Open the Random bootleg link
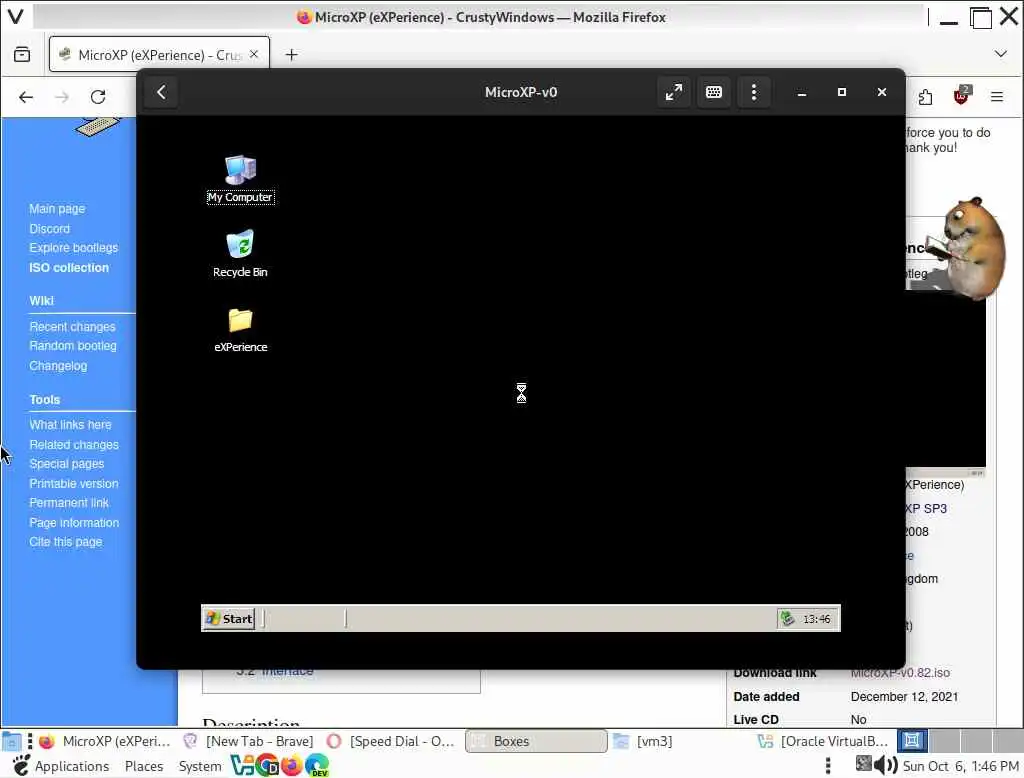 click(x=73, y=346)
